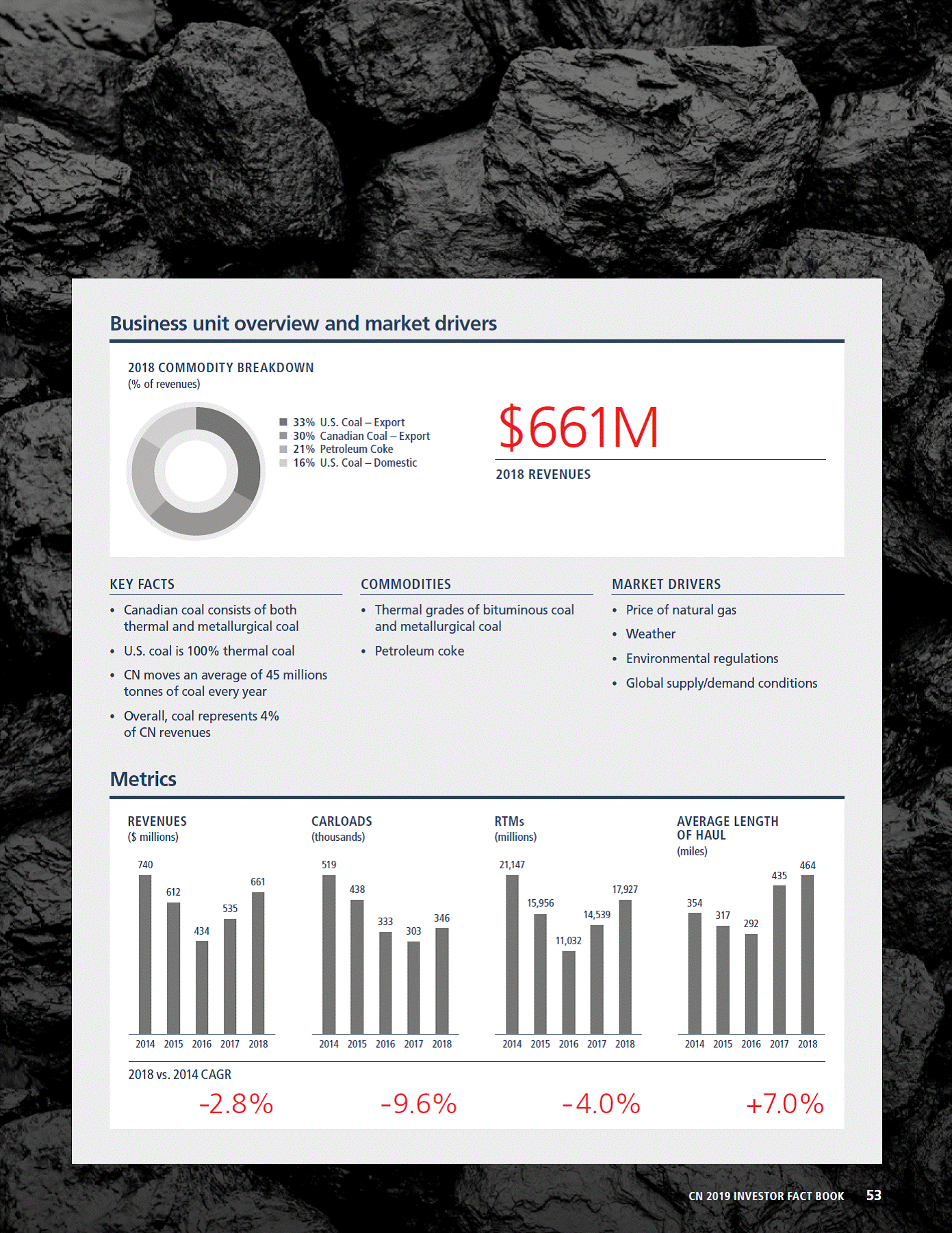
Task: Click 'Thermal grades of bituminous coal' bullet
Action: click(x=474, y=610)
